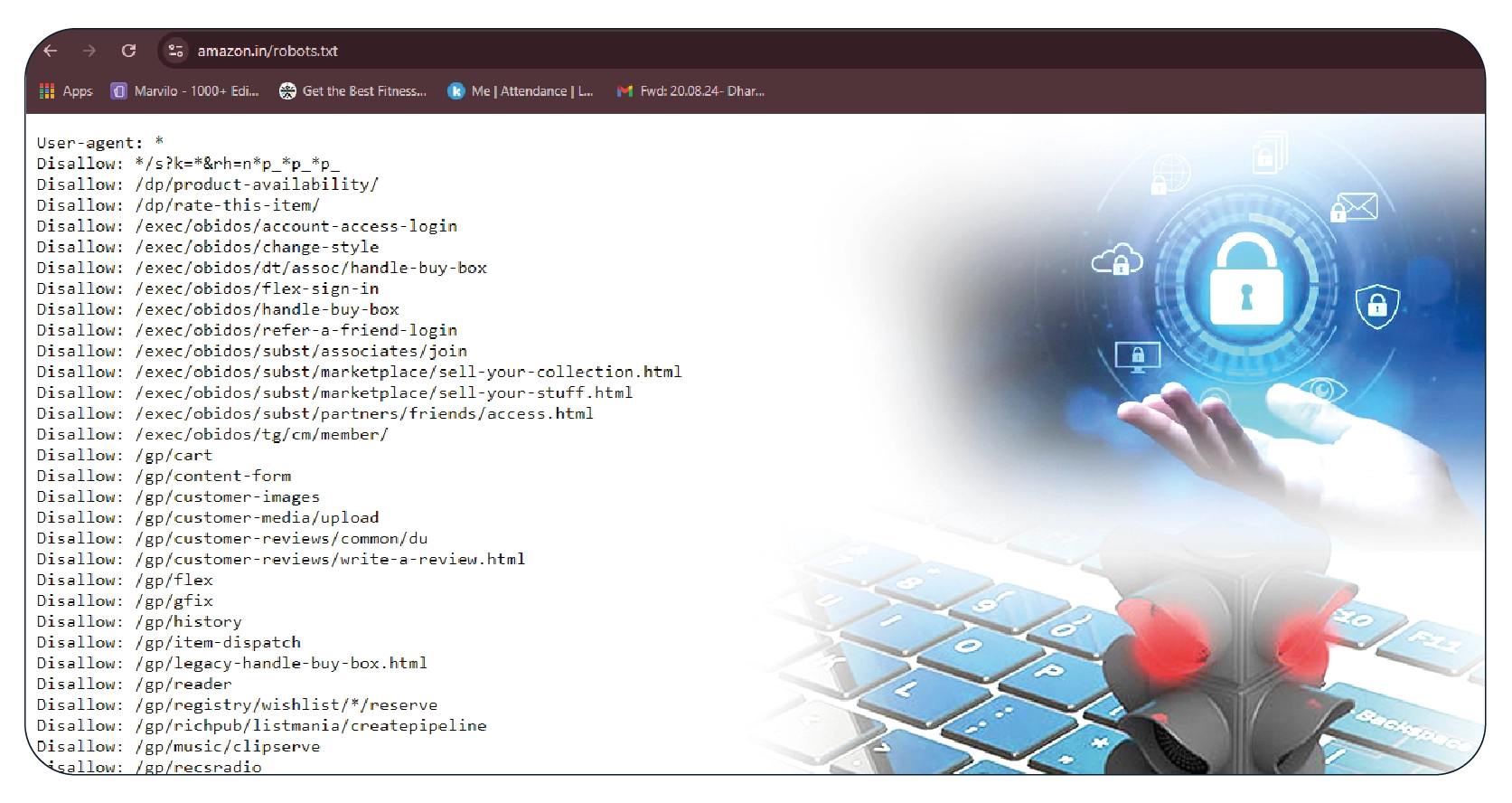Open site information icon beside the URL
Image resolution: width=1512 pixels, height=803 pixels.
tap(176, 51)
